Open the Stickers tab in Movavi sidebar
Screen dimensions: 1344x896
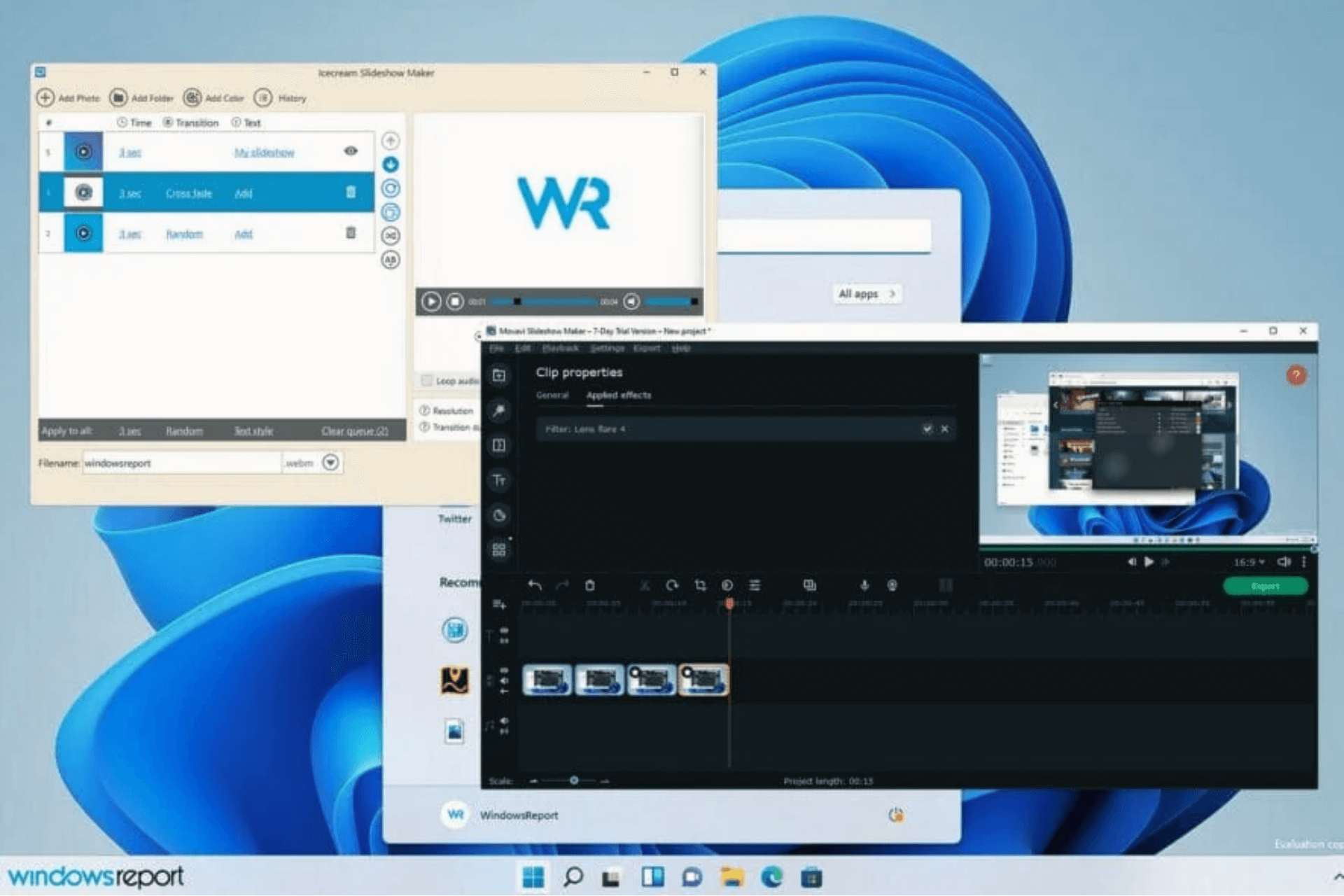point(499,515)
